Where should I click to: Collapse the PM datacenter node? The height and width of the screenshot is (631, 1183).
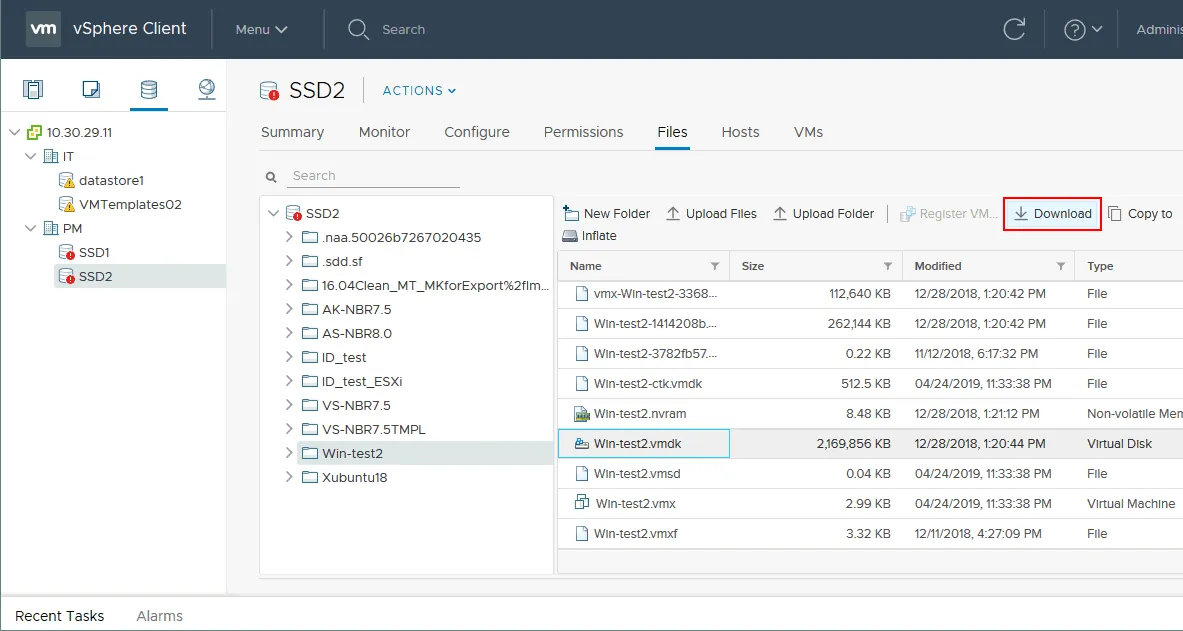pos(31,228)
